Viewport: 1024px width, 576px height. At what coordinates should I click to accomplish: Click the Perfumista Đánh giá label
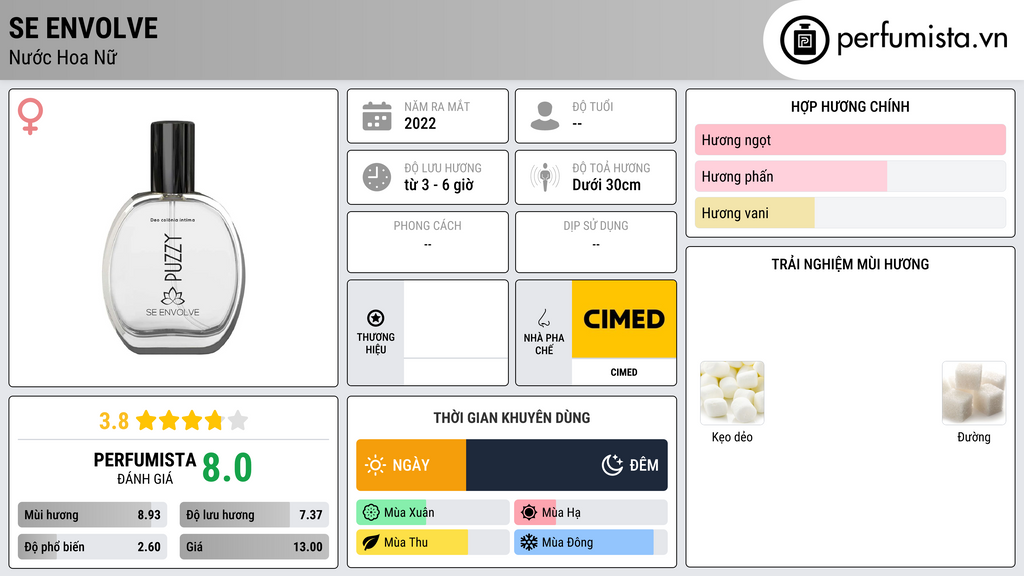(x=145, y=468)
